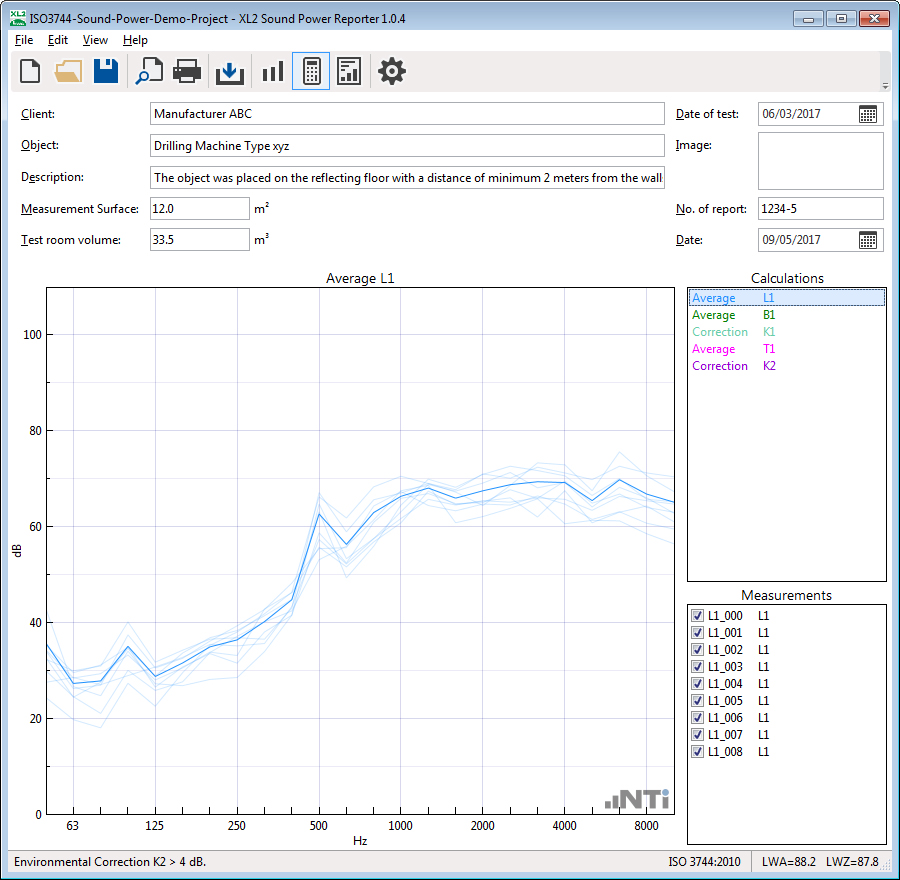Open the View menu
Viewport: 900px width, 880px height.
[x=95, y=40]
